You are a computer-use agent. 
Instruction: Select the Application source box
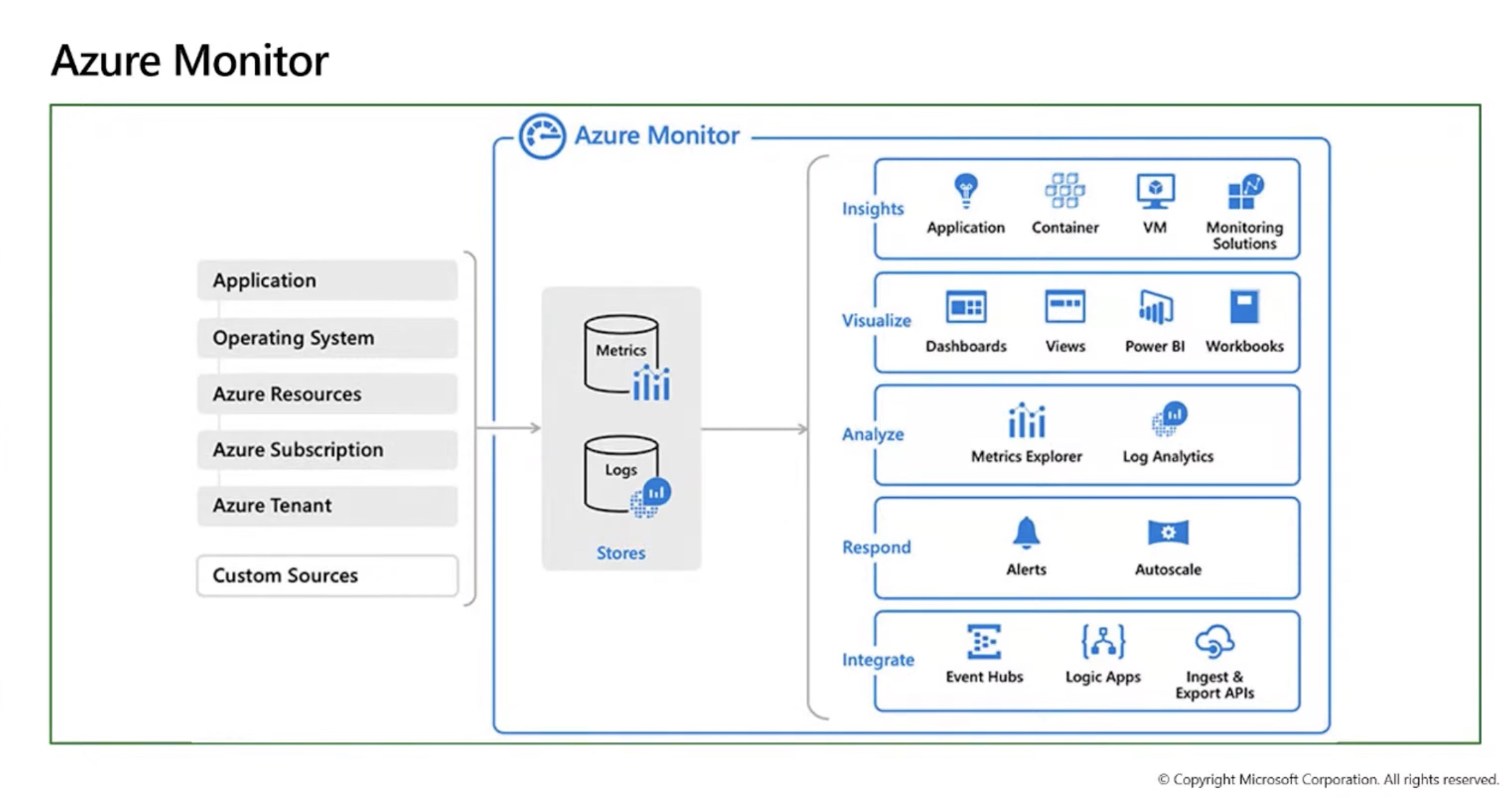(327, 280)
